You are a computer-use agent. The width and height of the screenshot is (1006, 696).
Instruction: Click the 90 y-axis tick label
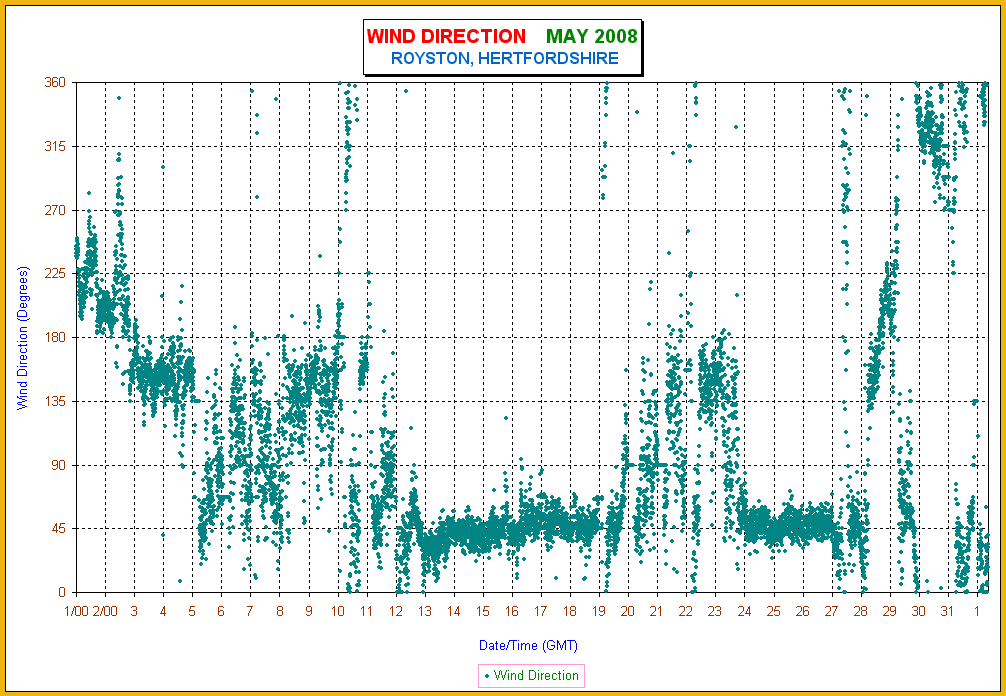[x=59, y=465]
